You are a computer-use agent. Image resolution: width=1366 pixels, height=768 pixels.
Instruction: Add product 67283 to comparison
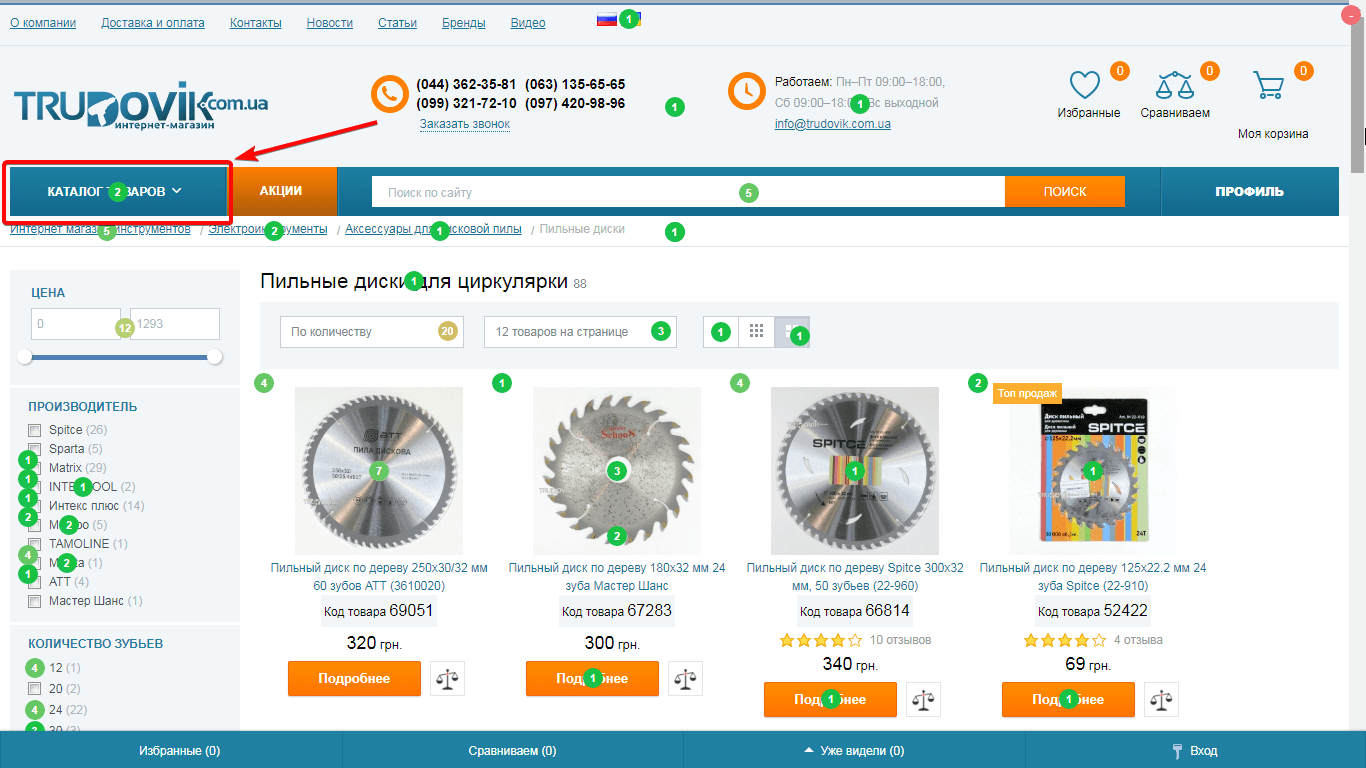point(685,678)
